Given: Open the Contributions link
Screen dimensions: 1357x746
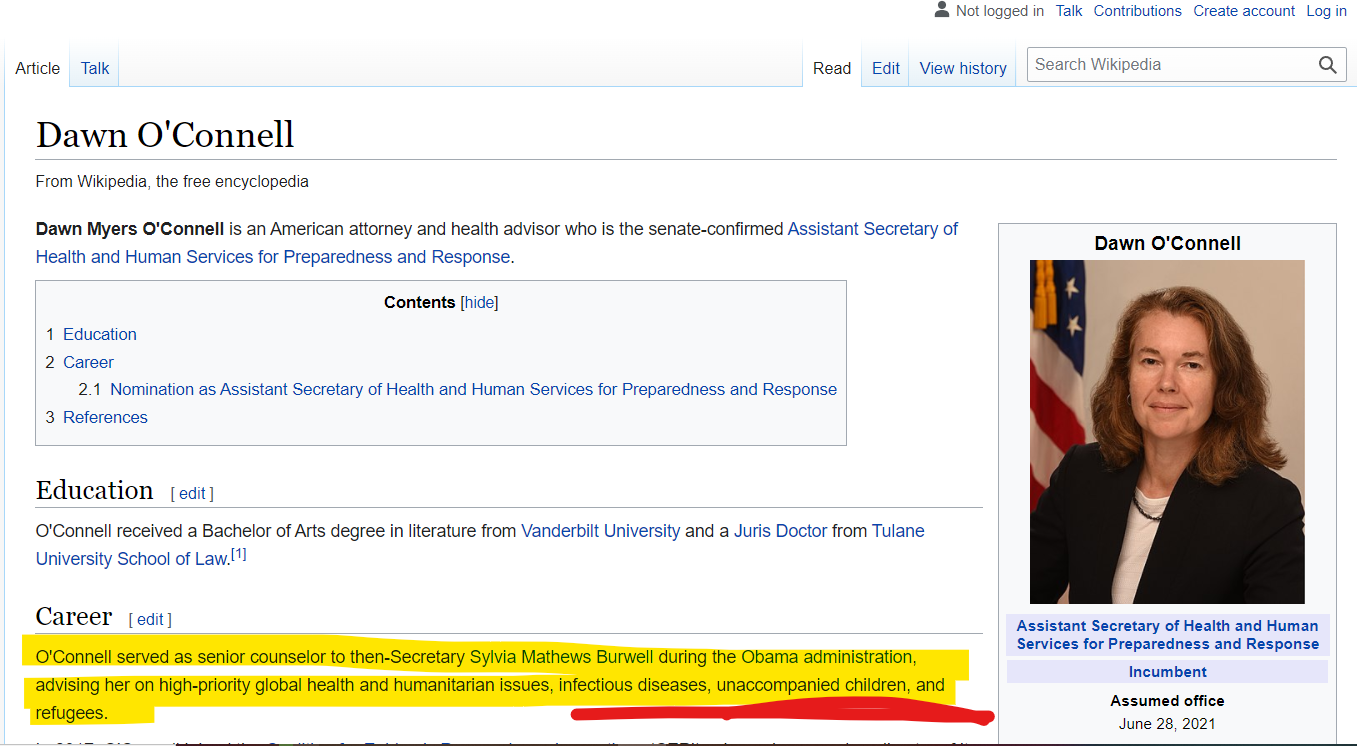Looking at the screenshot, I should click(1137, 11).
